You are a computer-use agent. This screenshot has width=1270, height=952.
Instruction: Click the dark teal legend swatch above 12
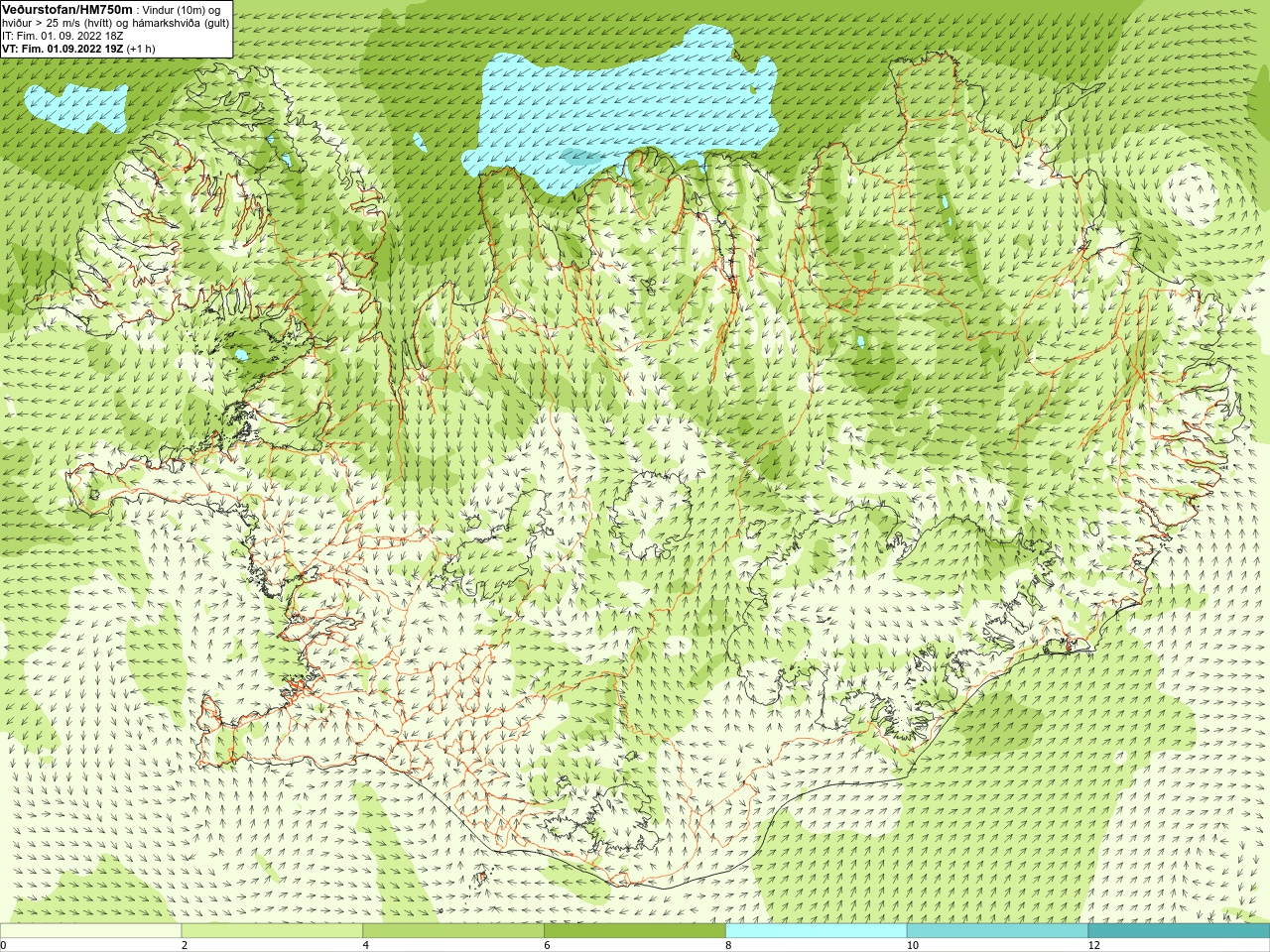tap(1179, 931)
